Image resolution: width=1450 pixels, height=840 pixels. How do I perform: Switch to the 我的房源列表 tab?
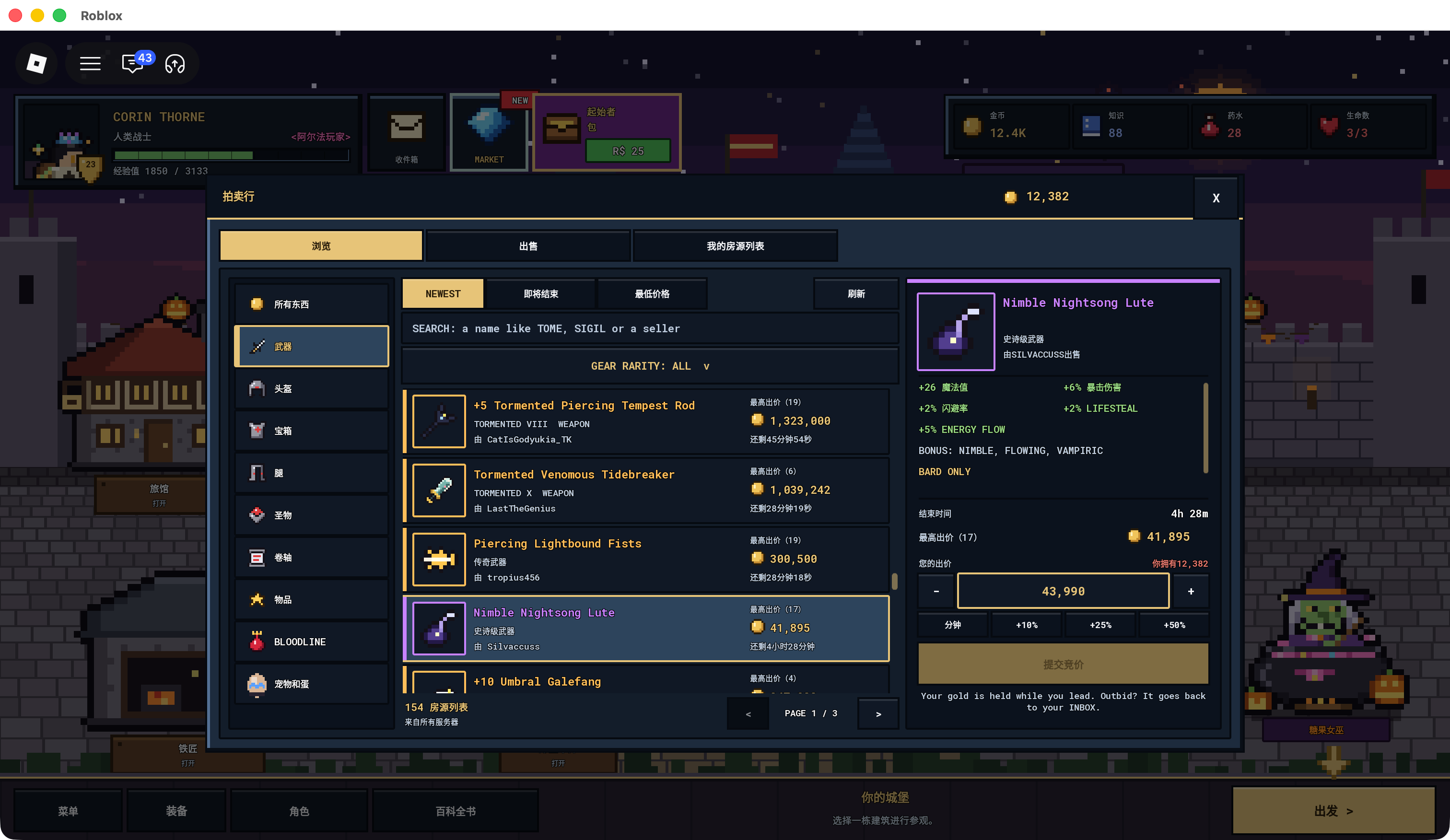pyautogui.click(x=735, y=245)
